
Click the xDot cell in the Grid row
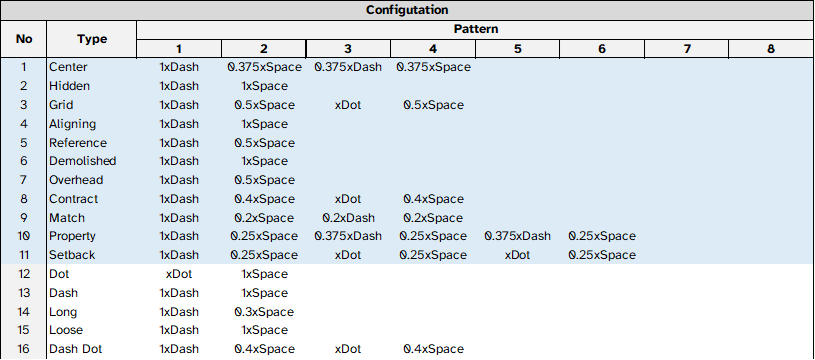348,105
